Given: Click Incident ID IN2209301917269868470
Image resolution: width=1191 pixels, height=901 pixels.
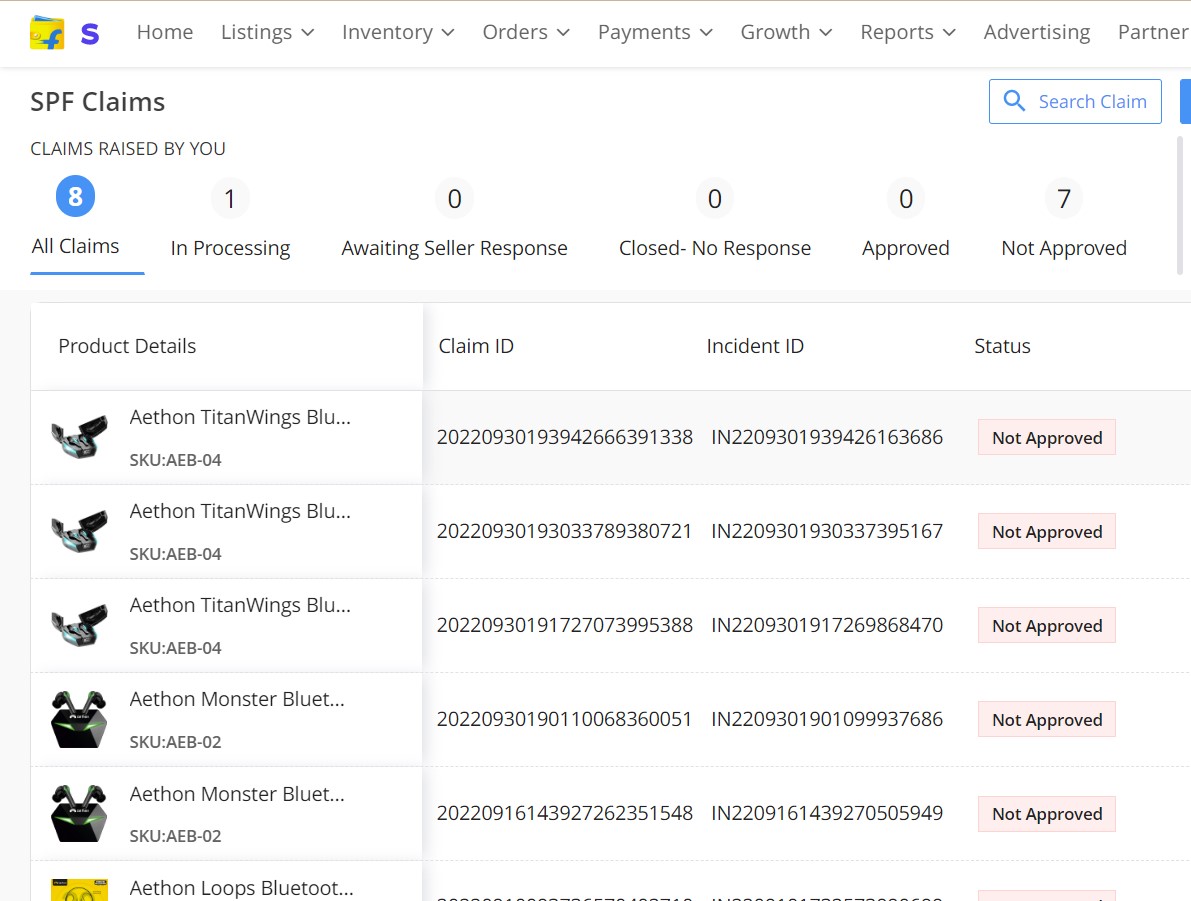Looking at the screenshot, I should coord(826,624).
